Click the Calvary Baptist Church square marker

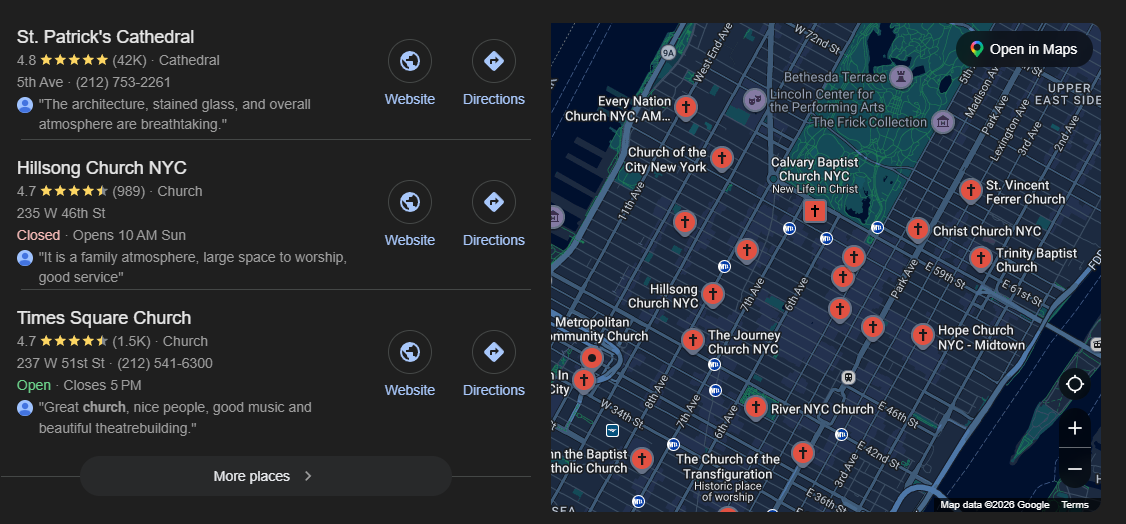[x=816, y=211]
